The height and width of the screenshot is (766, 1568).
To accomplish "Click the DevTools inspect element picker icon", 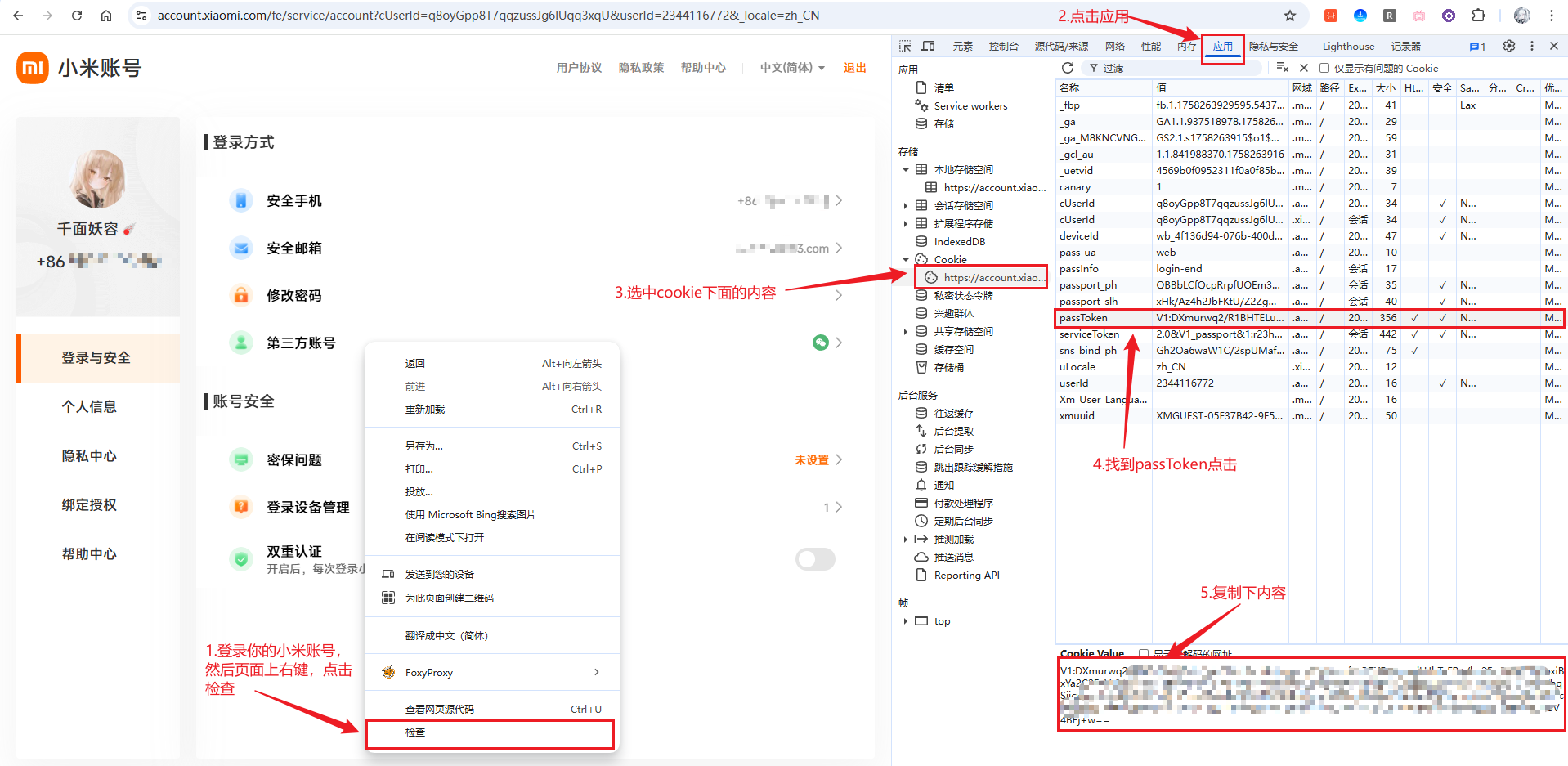I will pos(905,47).
